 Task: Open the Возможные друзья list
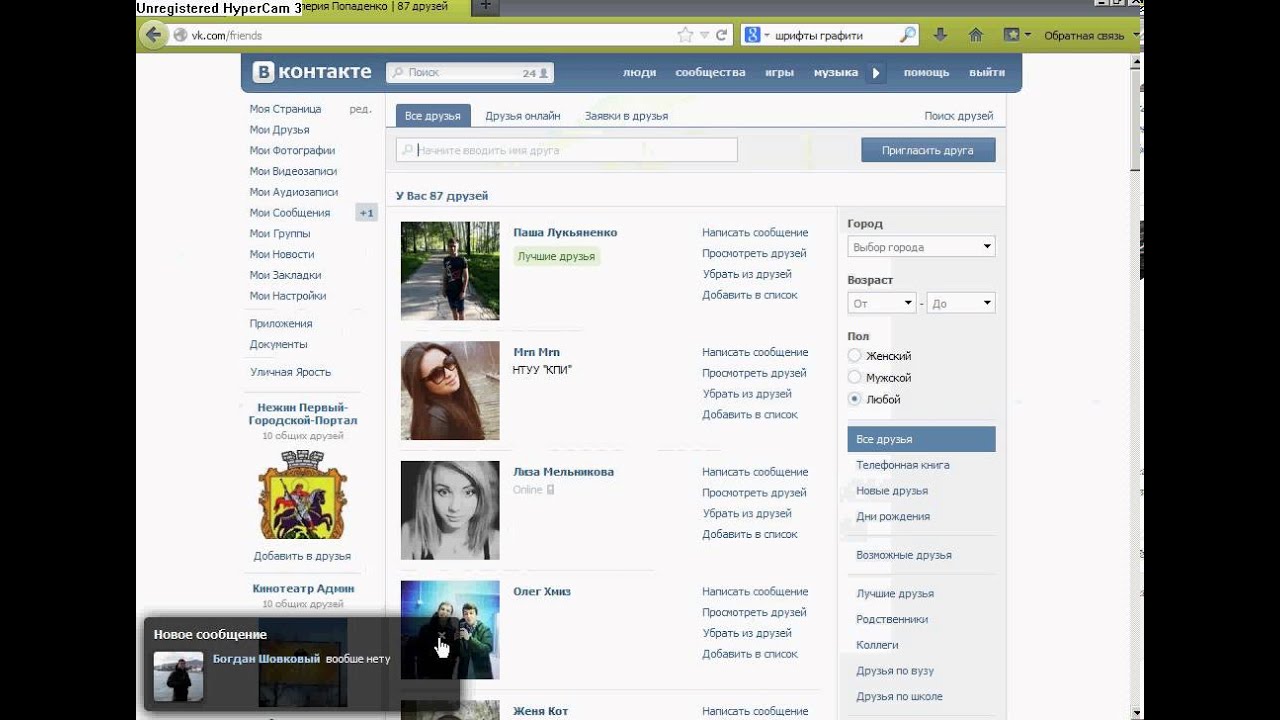(904, 555)
